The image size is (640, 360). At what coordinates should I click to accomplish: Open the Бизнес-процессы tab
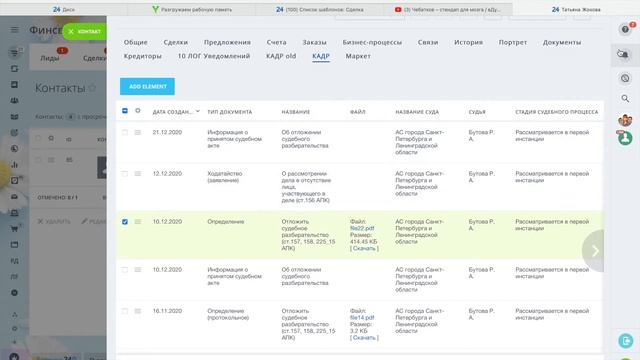372,42
